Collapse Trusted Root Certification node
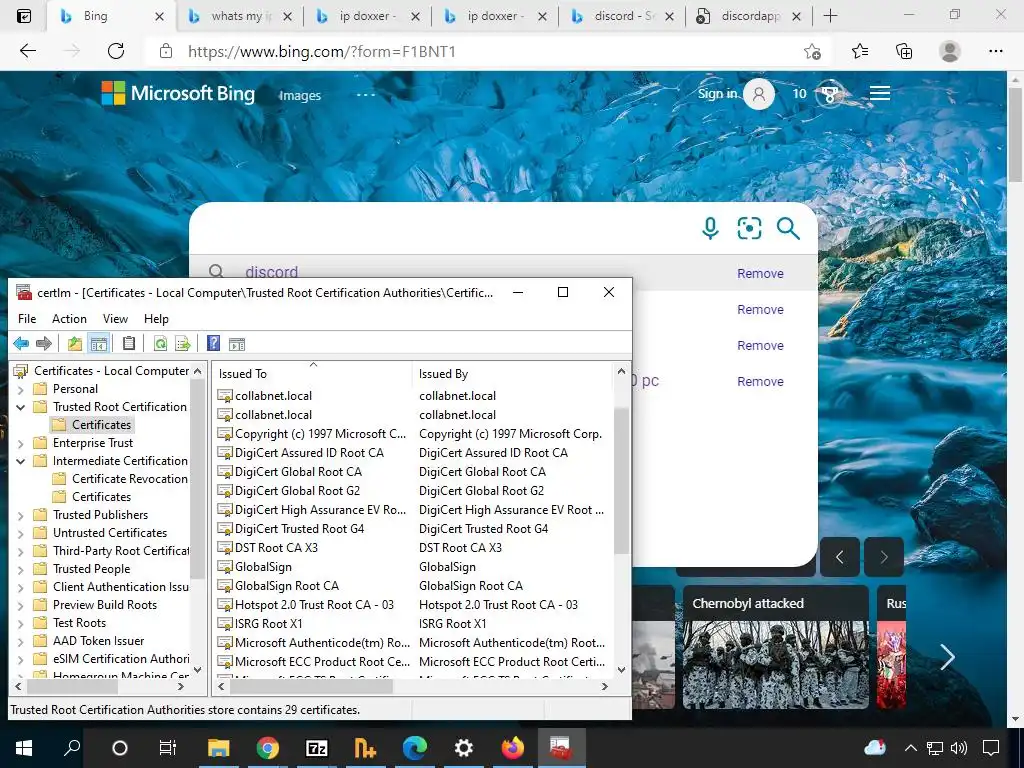1024x768 pixels. pyautogui.click(x=20, y=407)
